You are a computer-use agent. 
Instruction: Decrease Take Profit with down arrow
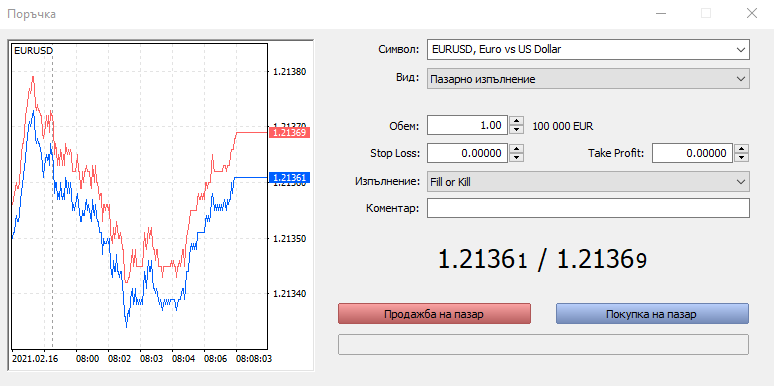[741, 157]
